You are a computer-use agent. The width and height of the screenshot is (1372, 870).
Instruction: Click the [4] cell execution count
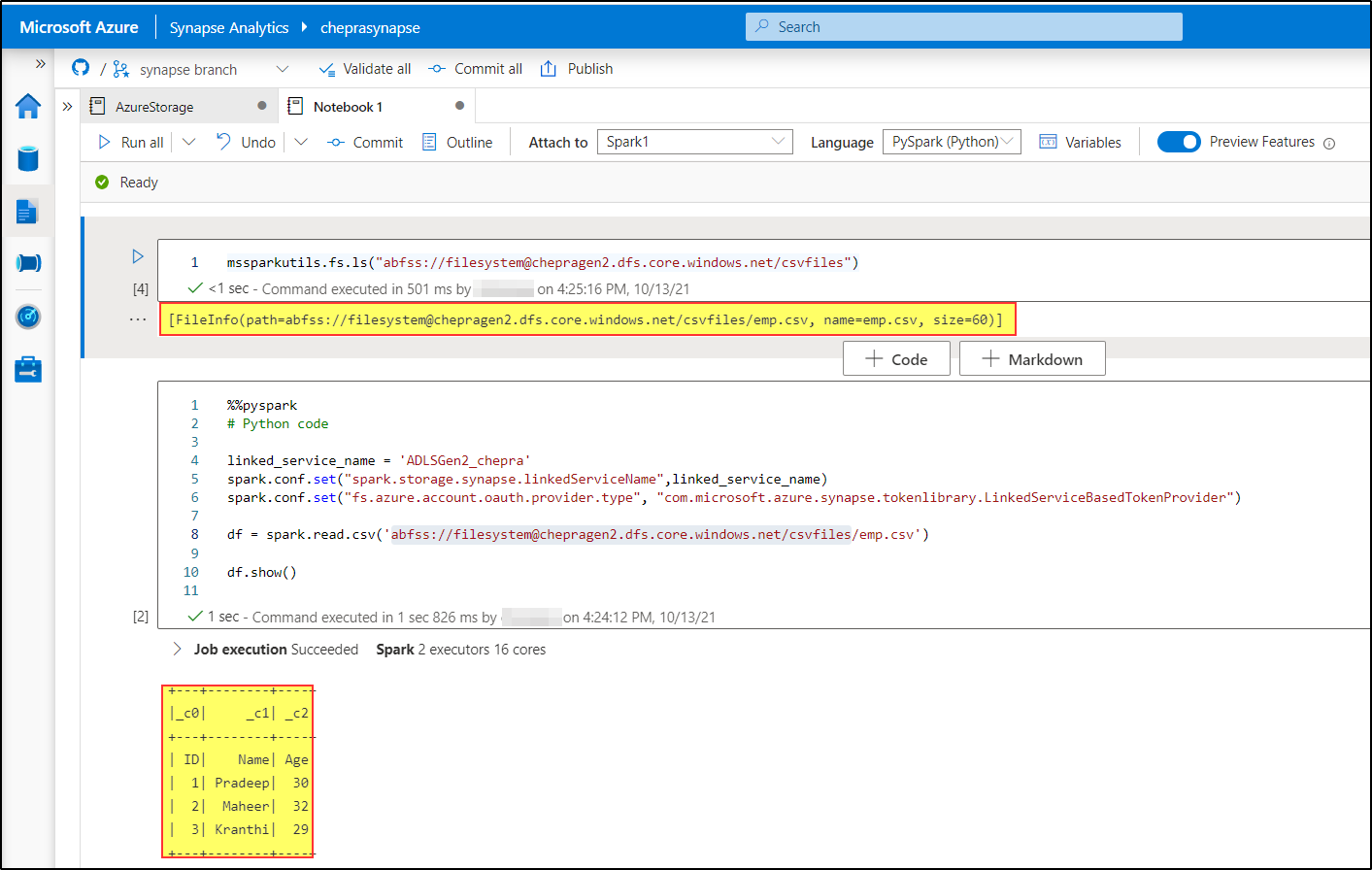tap(141, 288)
